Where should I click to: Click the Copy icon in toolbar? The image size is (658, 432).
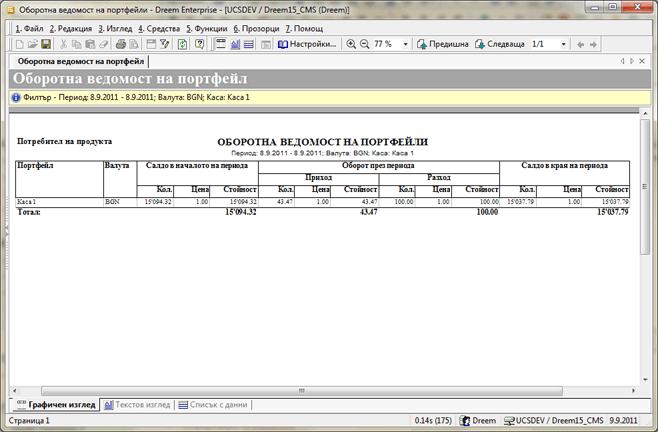76,44
